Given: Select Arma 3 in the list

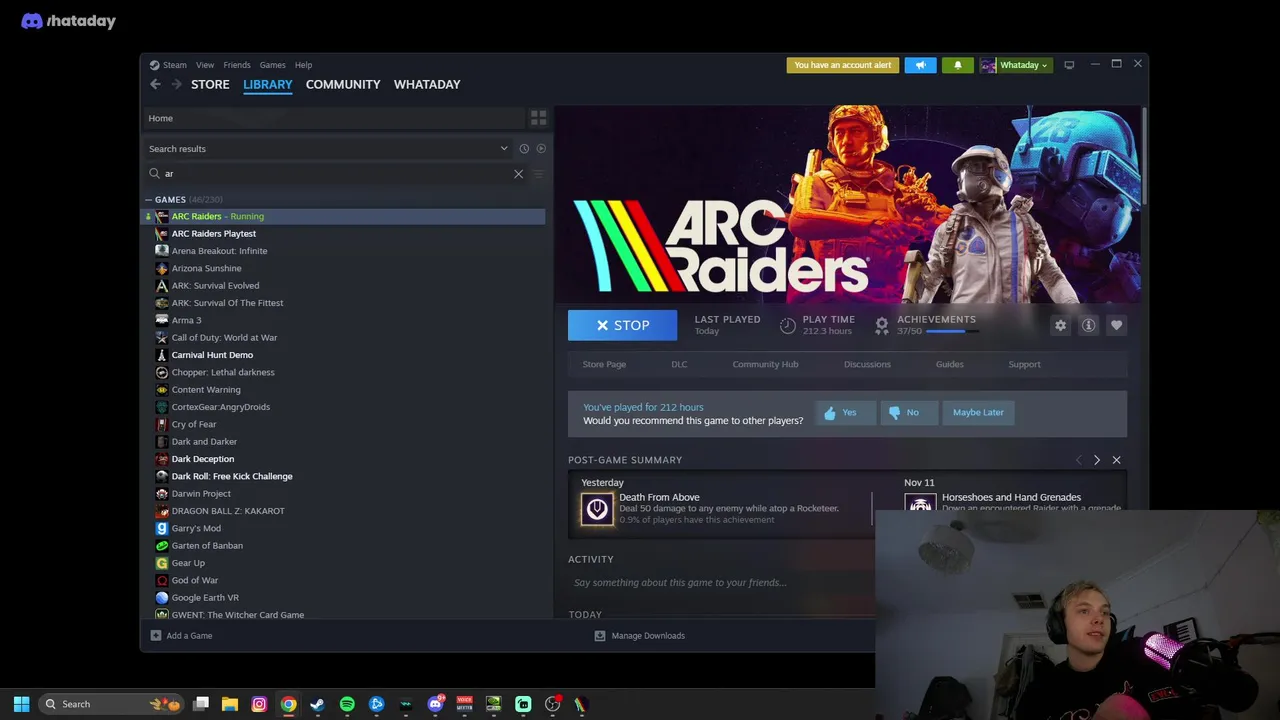Looking at the screenshot, I should point(186,320).
